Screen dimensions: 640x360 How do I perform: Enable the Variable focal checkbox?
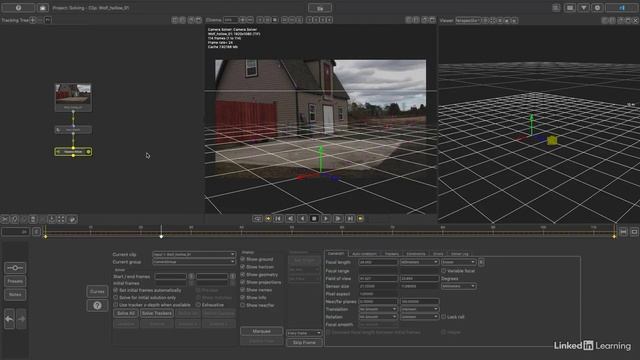444,271
